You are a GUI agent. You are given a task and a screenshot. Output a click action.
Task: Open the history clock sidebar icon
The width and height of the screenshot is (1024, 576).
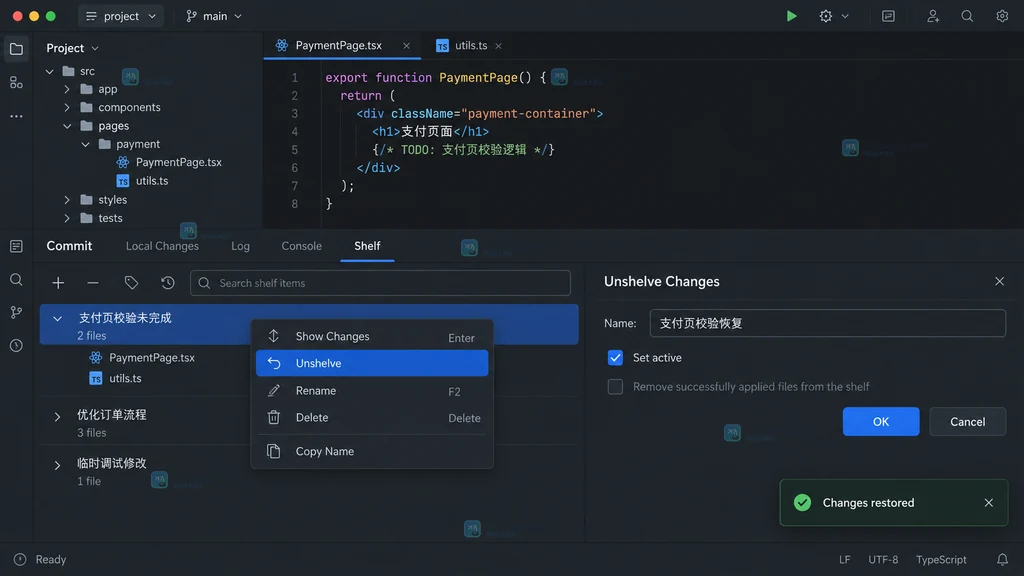pyautogui.click(x=16, y=345)
